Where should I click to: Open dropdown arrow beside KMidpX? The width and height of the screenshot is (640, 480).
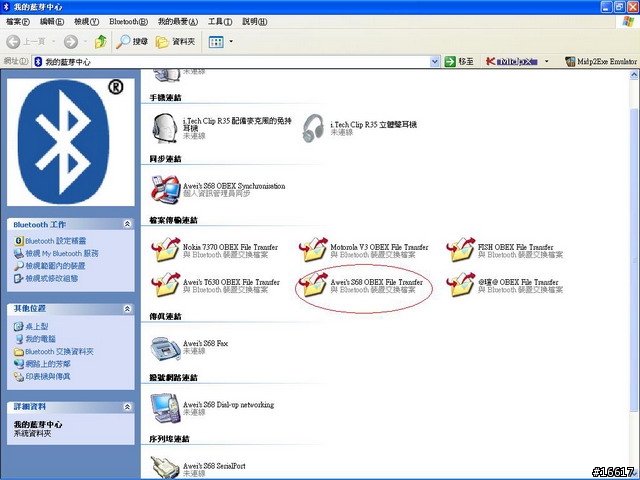click(547, 62)
